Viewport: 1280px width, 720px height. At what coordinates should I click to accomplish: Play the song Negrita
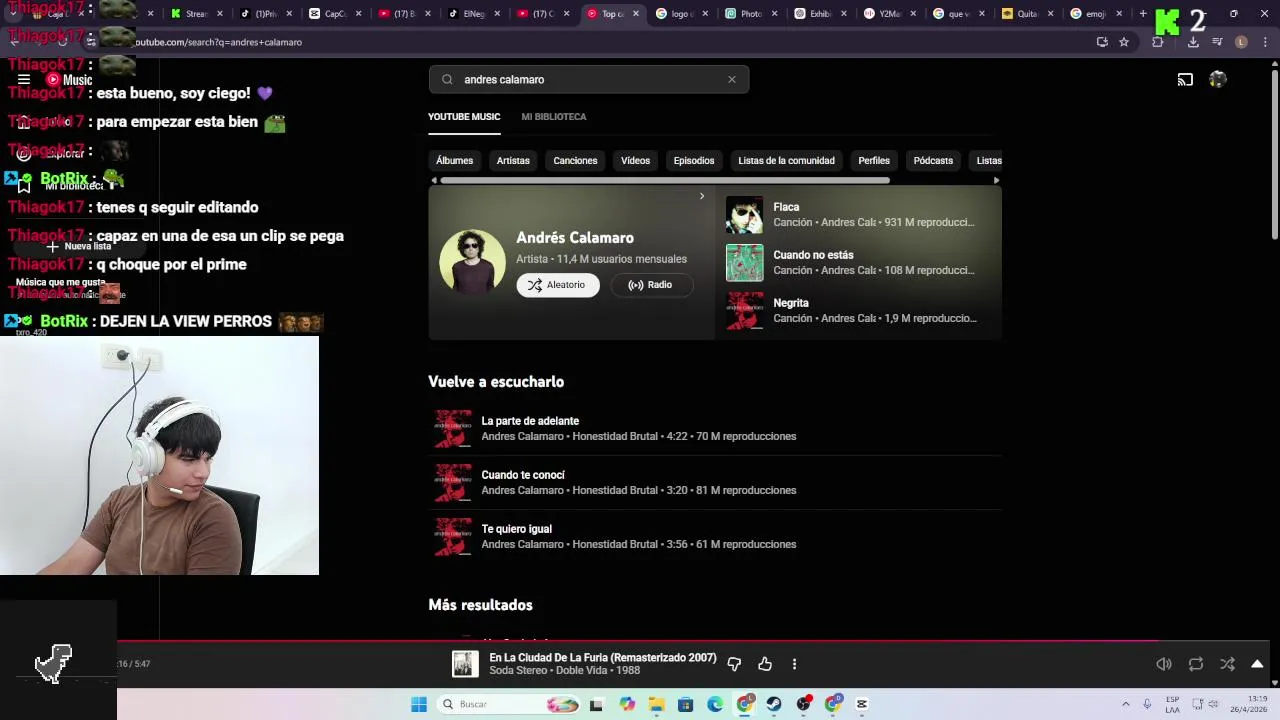point(790,303)
